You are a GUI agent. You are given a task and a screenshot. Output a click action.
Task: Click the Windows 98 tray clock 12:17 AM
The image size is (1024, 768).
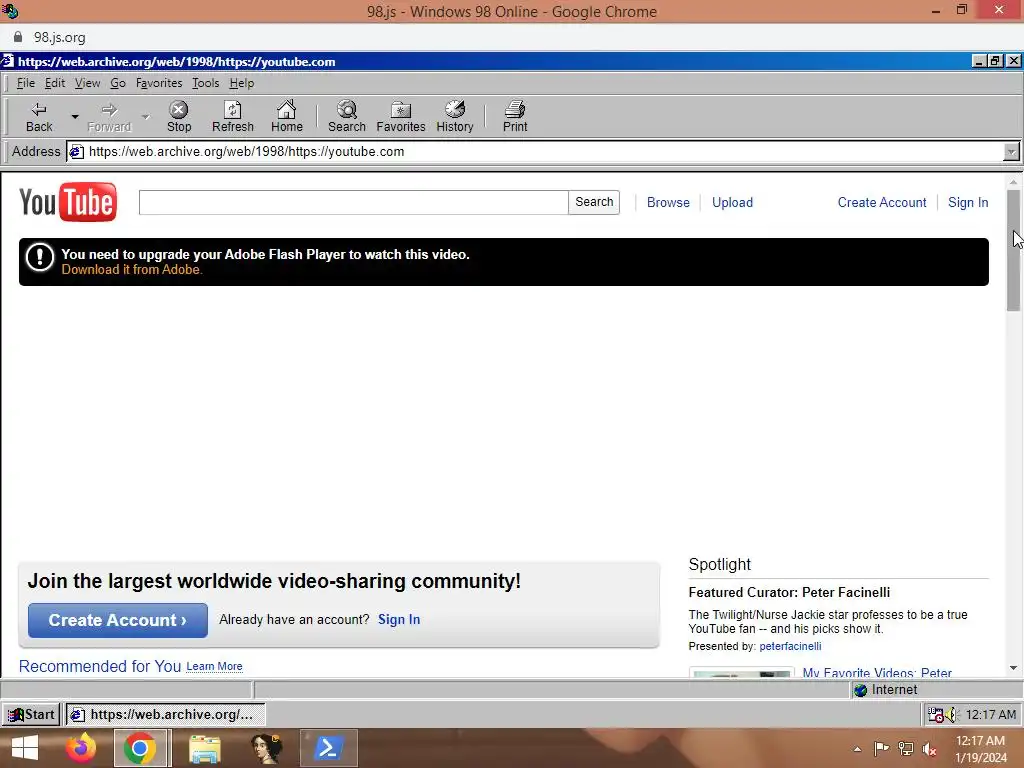pos(991,715)
